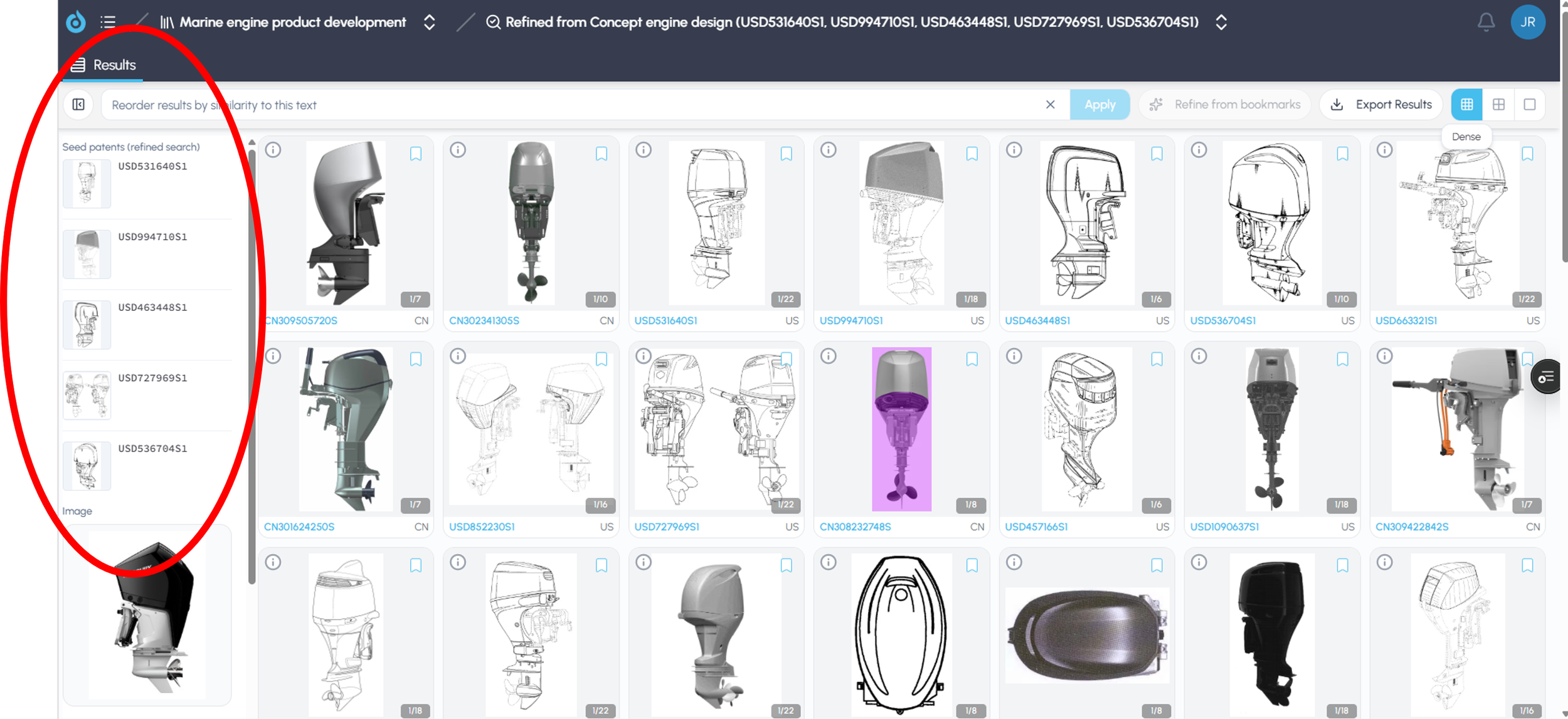
Task: Open info icon on CN309505720S card
Action: (x=273, y=150)
